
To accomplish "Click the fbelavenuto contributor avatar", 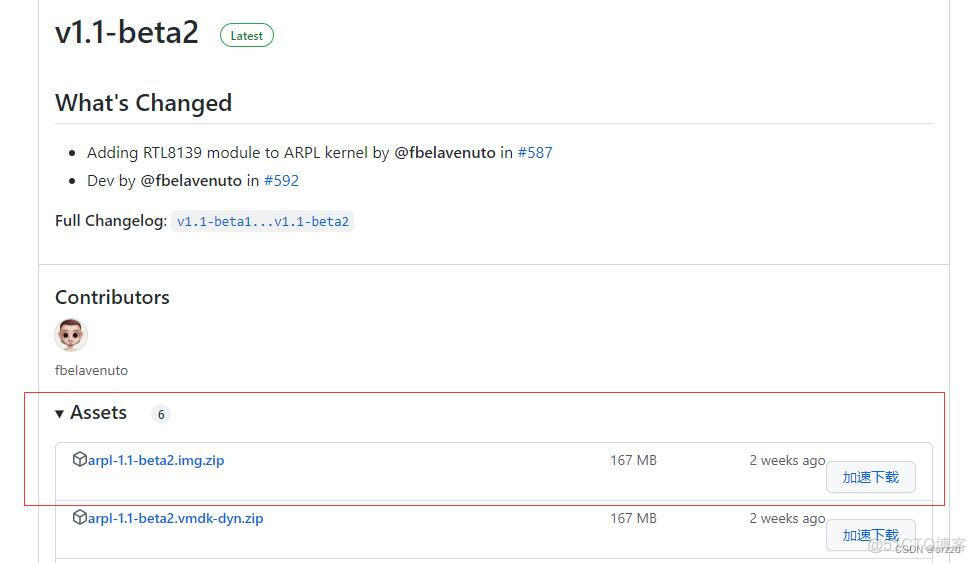I will tap(71, 335).
